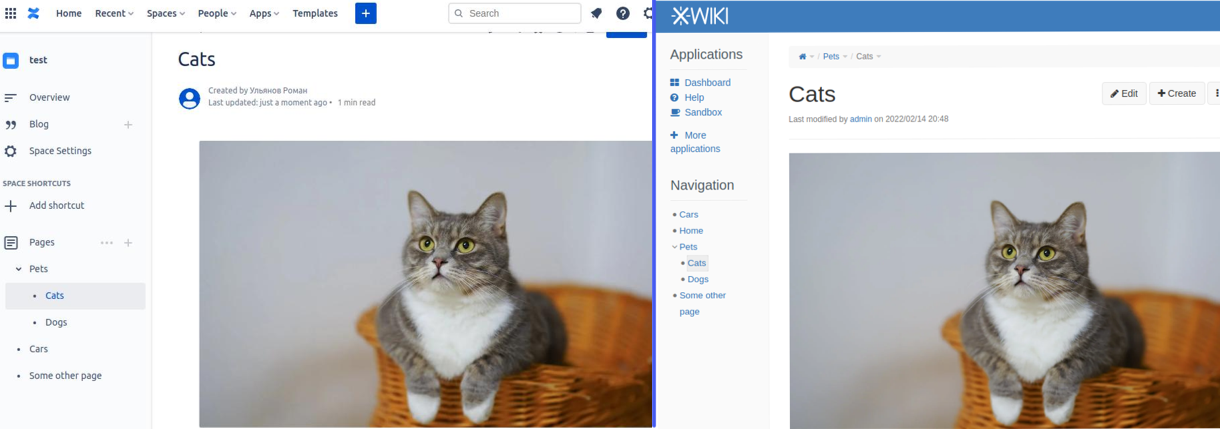Open Home in XWiki Navigation tree

click(691, 231)
